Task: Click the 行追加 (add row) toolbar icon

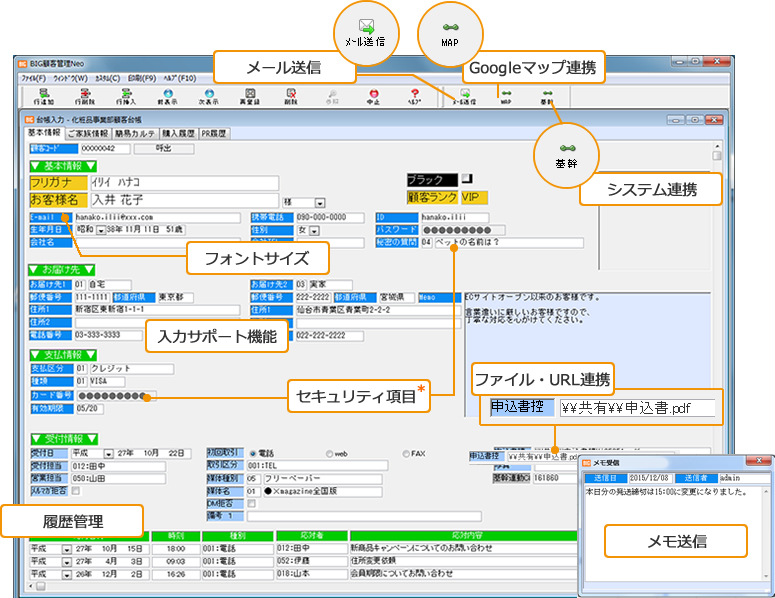Action: point(44,96)
